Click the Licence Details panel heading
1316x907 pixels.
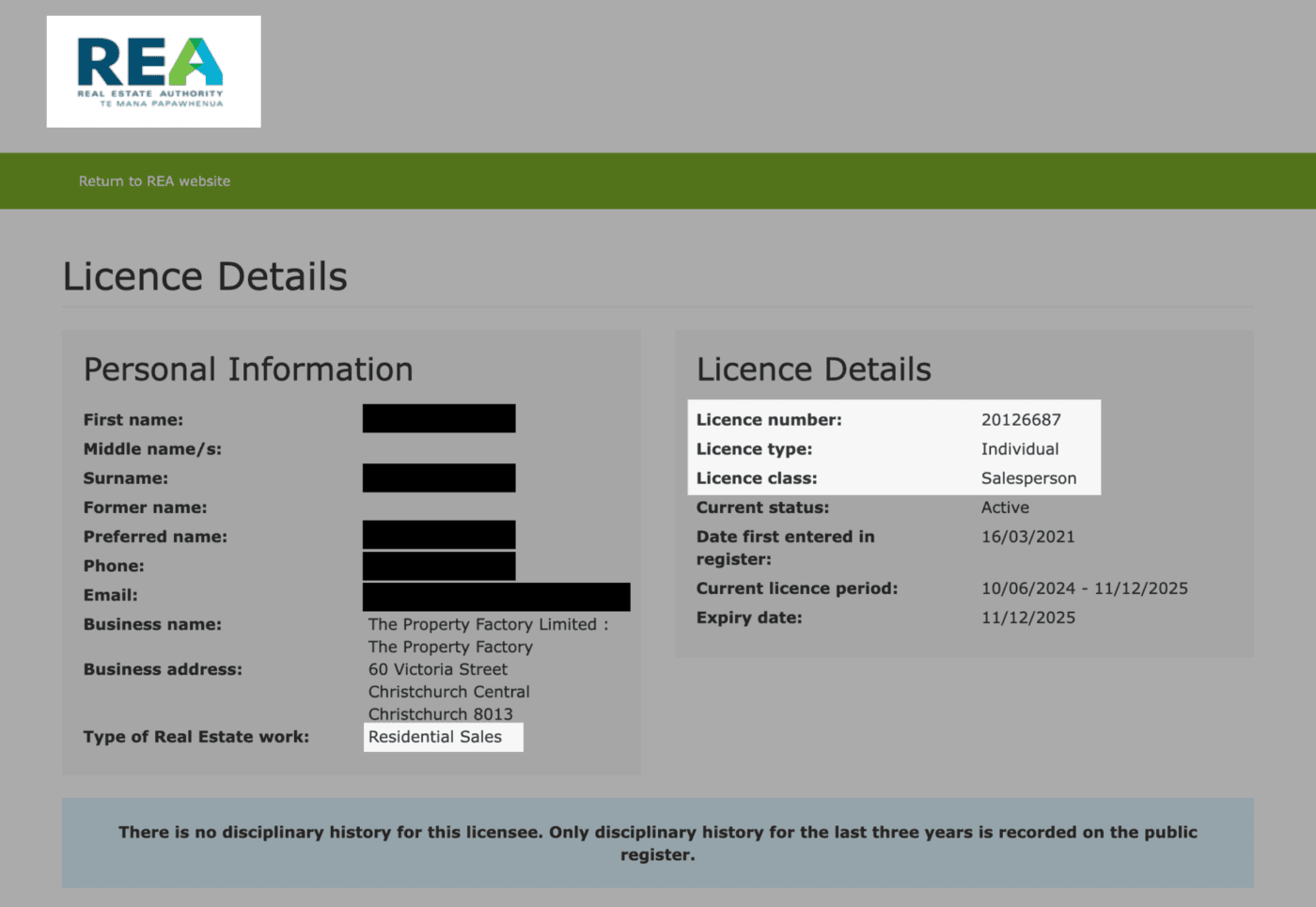(813, 368)
